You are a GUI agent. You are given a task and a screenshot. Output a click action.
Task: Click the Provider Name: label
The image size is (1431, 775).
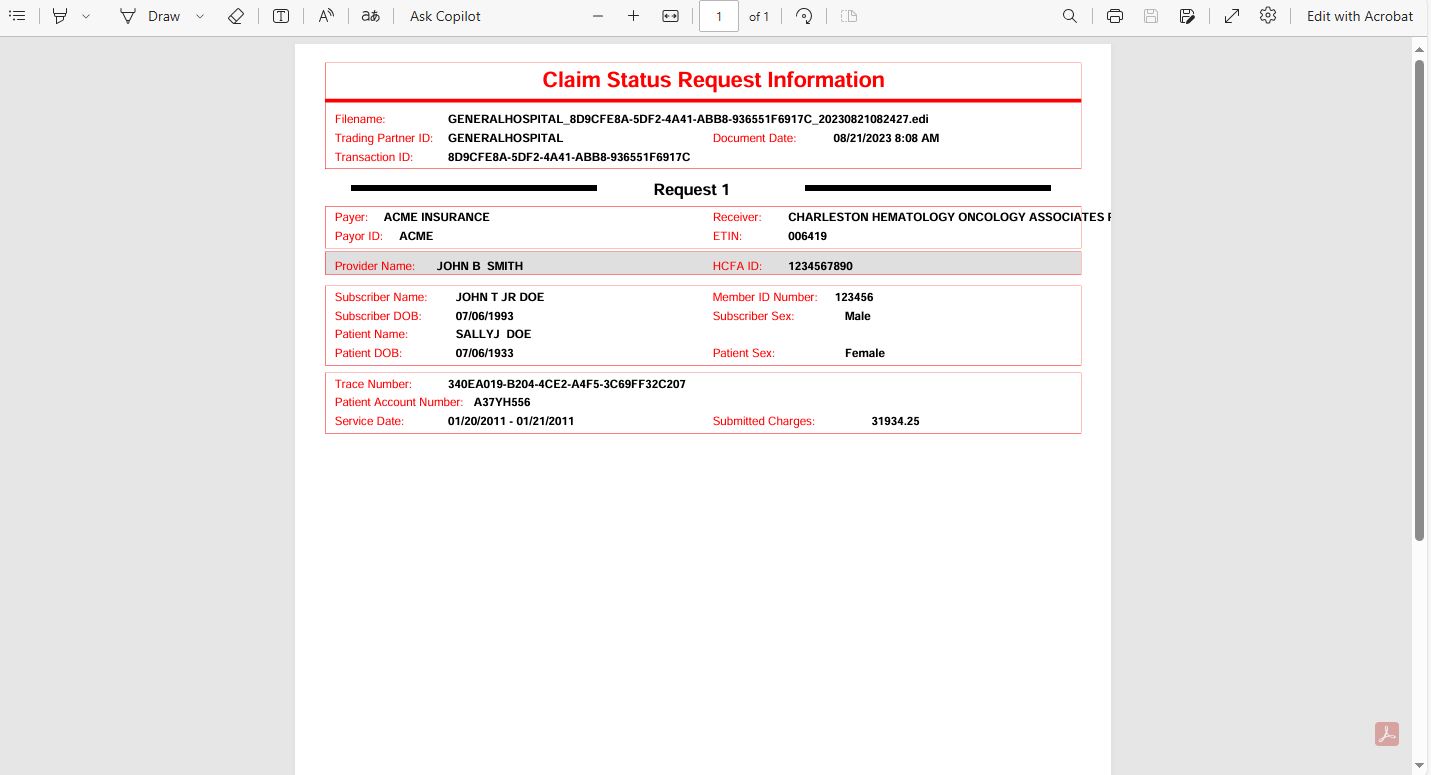pos(375,266)
